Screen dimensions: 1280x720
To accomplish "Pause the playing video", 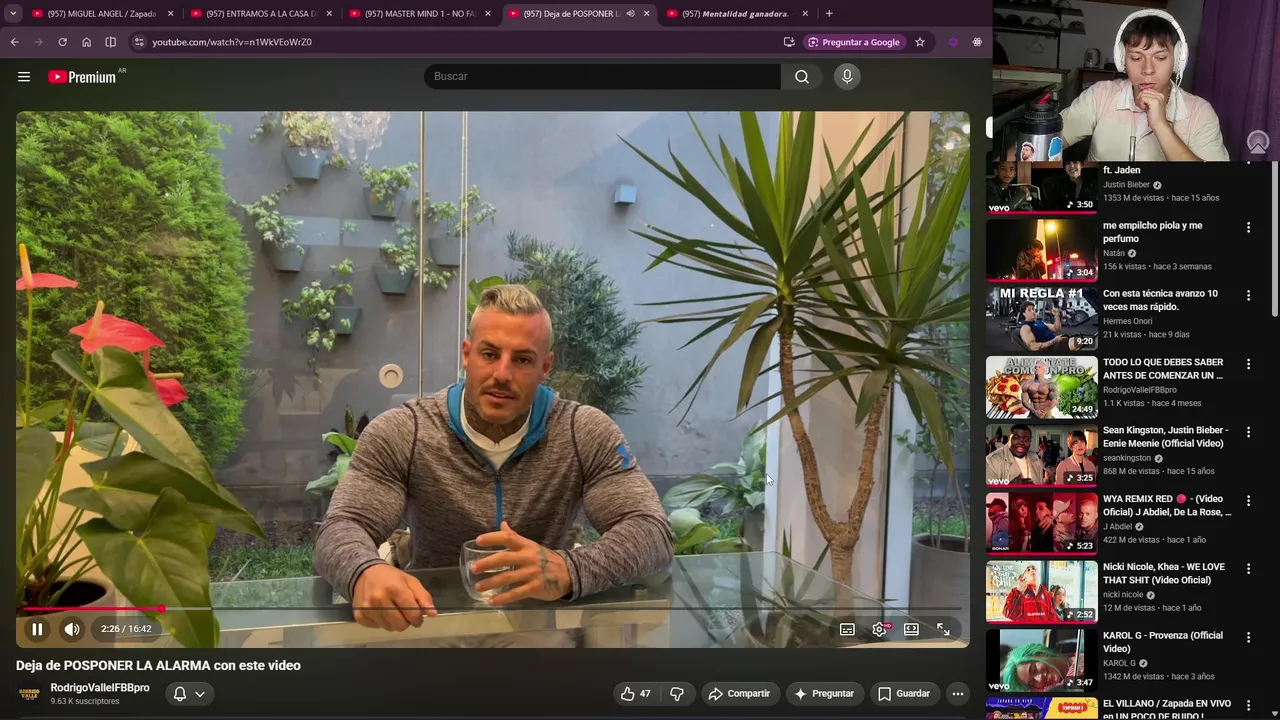I will pos(37,629).
